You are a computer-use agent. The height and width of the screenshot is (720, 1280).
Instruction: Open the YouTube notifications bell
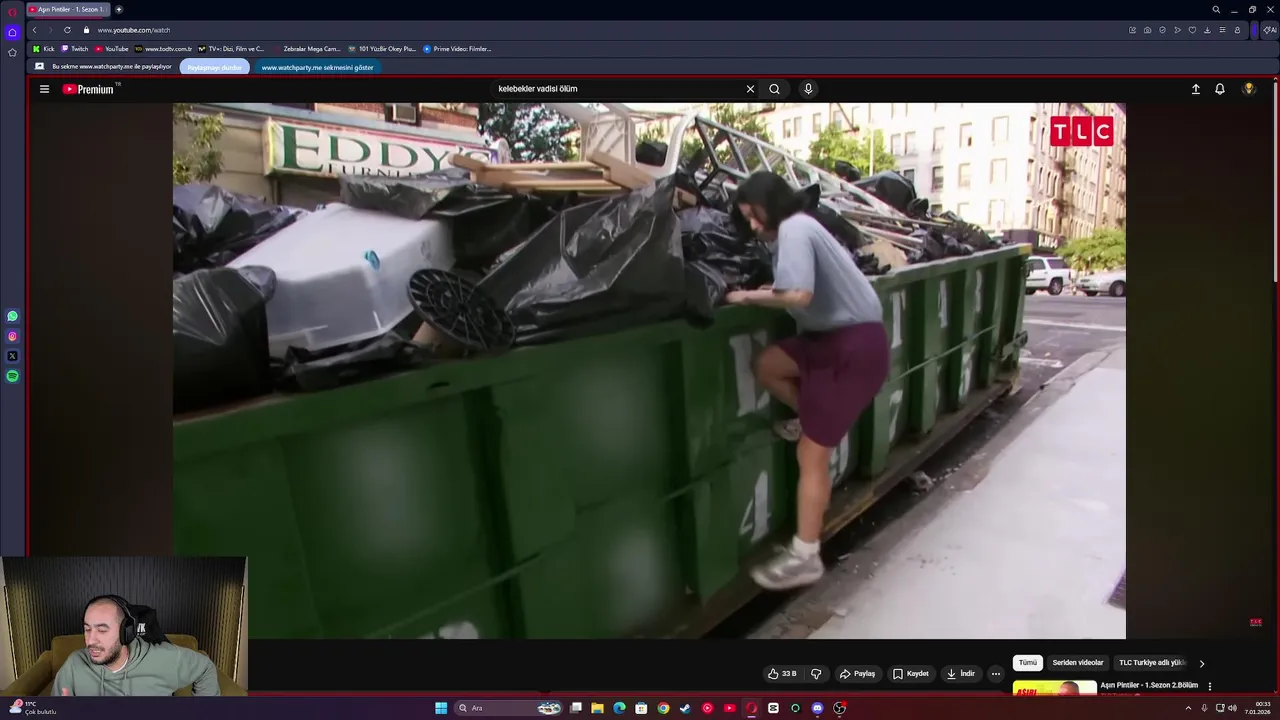click(1220, 89)
